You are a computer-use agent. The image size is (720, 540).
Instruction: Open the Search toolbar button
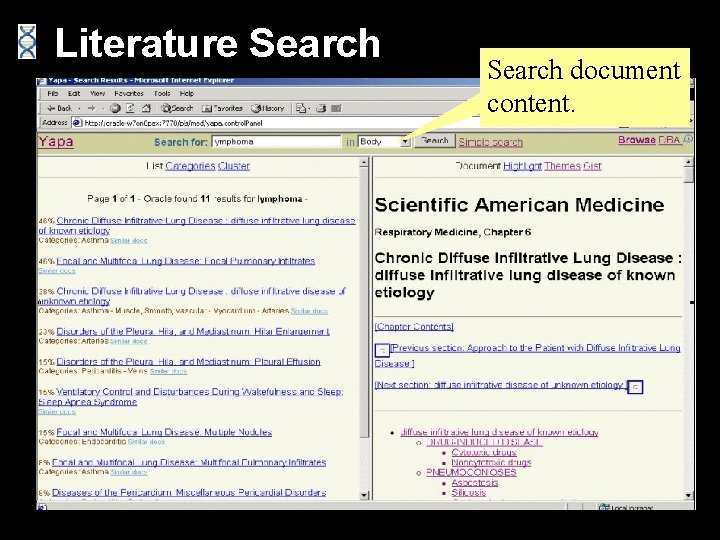tap(177, 108)
